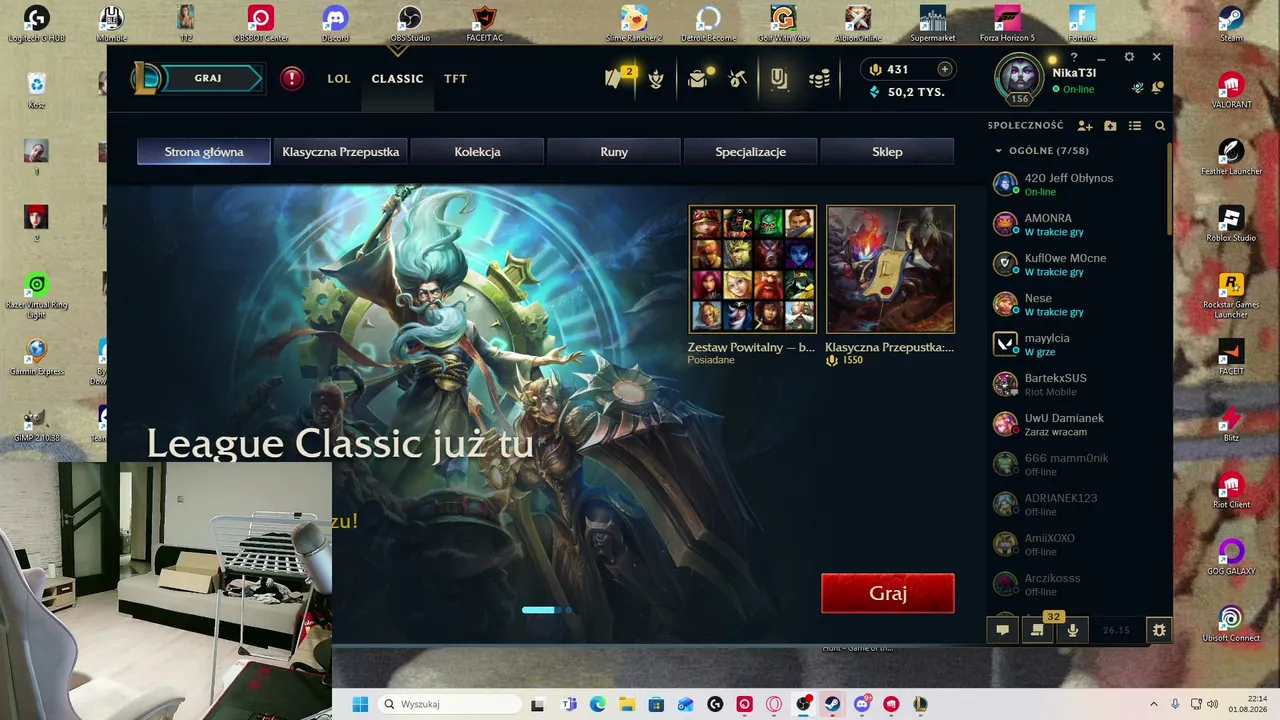Viewport: 1280px width, 720px height.
Task: Click the add friend icon
Action: click(1085, 126)
